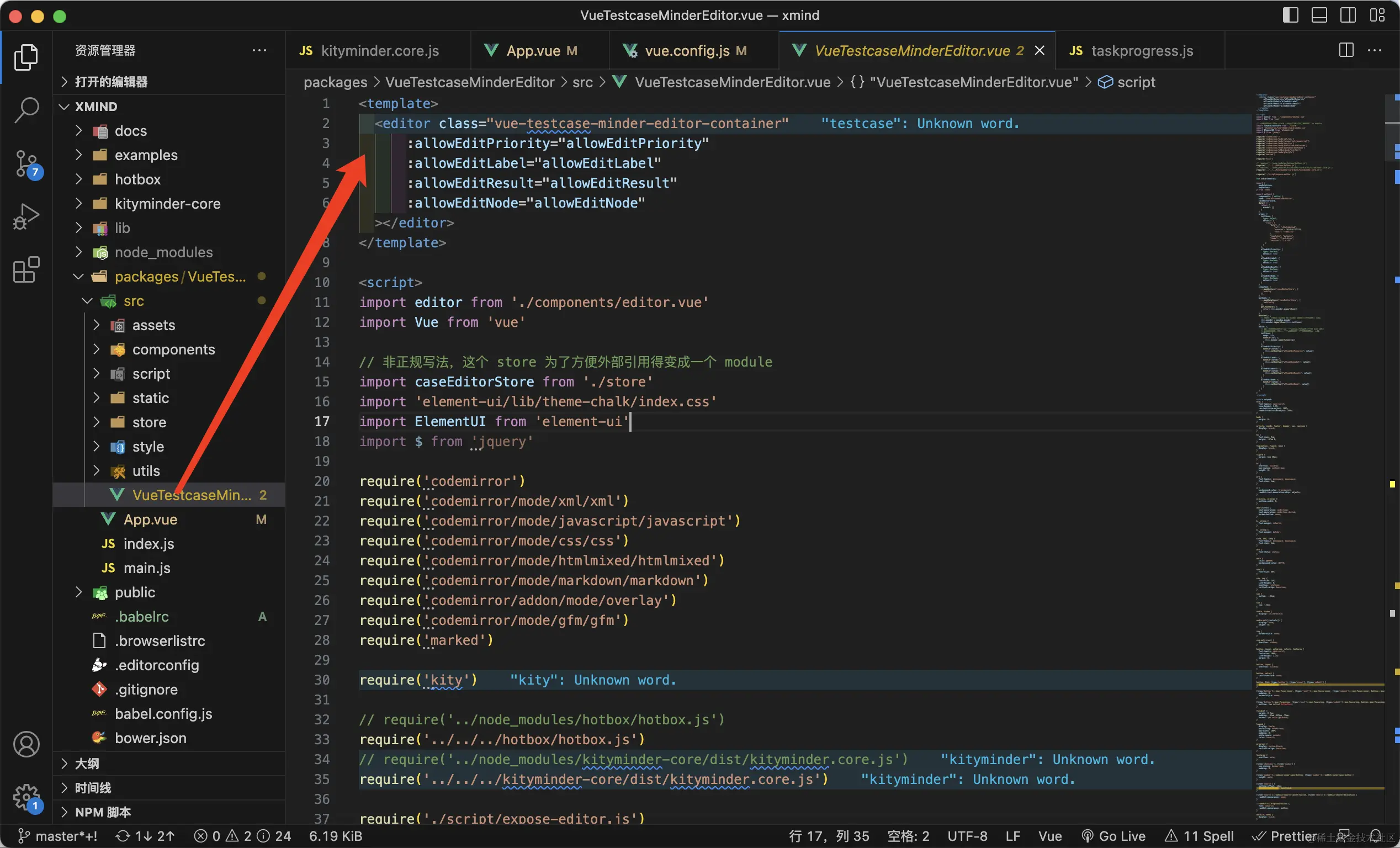Expand the docs folder
Screen dimensions: 1400x848
[x=131, y=131]
